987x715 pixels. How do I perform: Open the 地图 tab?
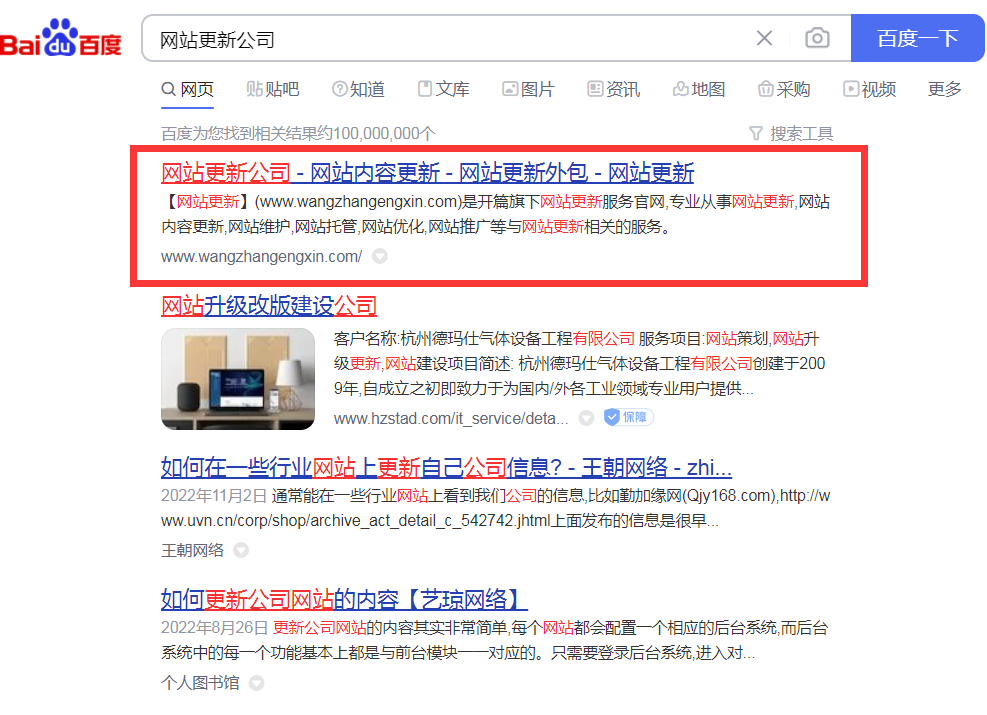(699, 89)
